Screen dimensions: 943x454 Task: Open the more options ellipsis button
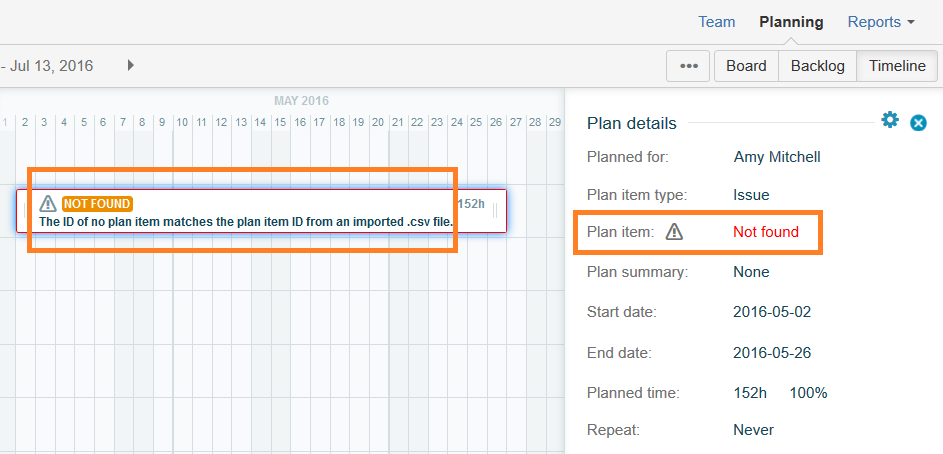pos(688,66)
